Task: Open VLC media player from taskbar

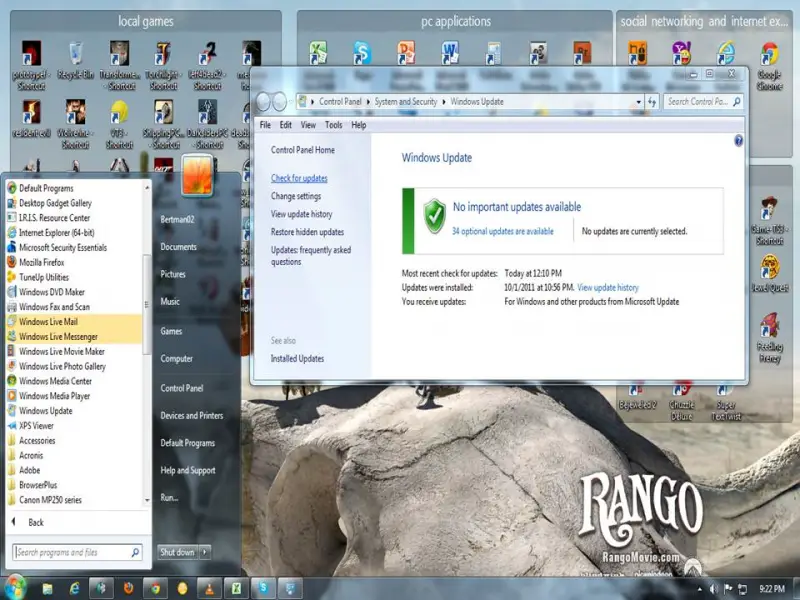Action: (209, 588)
